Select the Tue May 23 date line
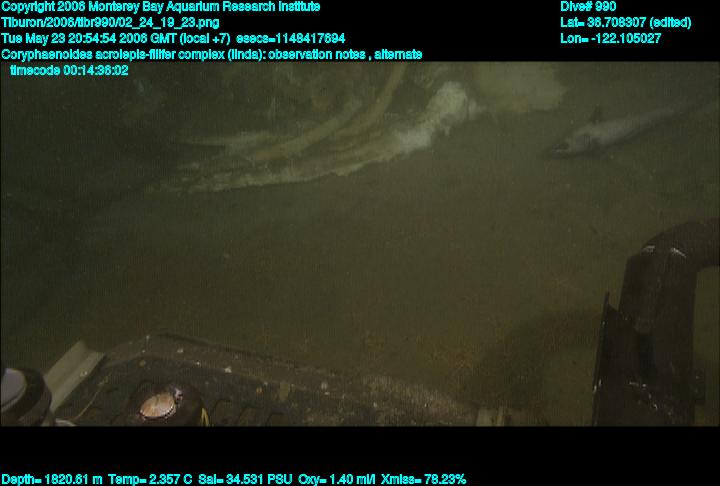This screenshot has height=486, width=720. tap(115, 38)
